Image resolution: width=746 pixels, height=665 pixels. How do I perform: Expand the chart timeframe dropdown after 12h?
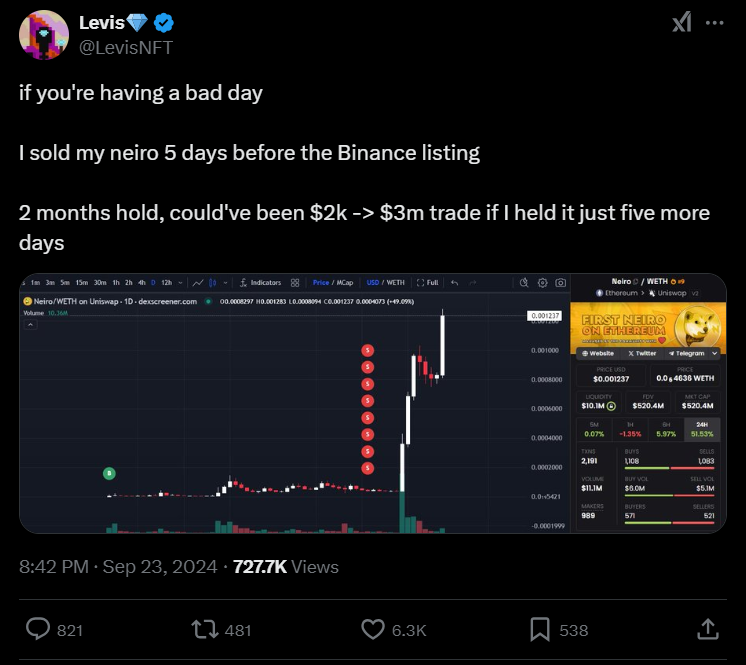point(181,283)
